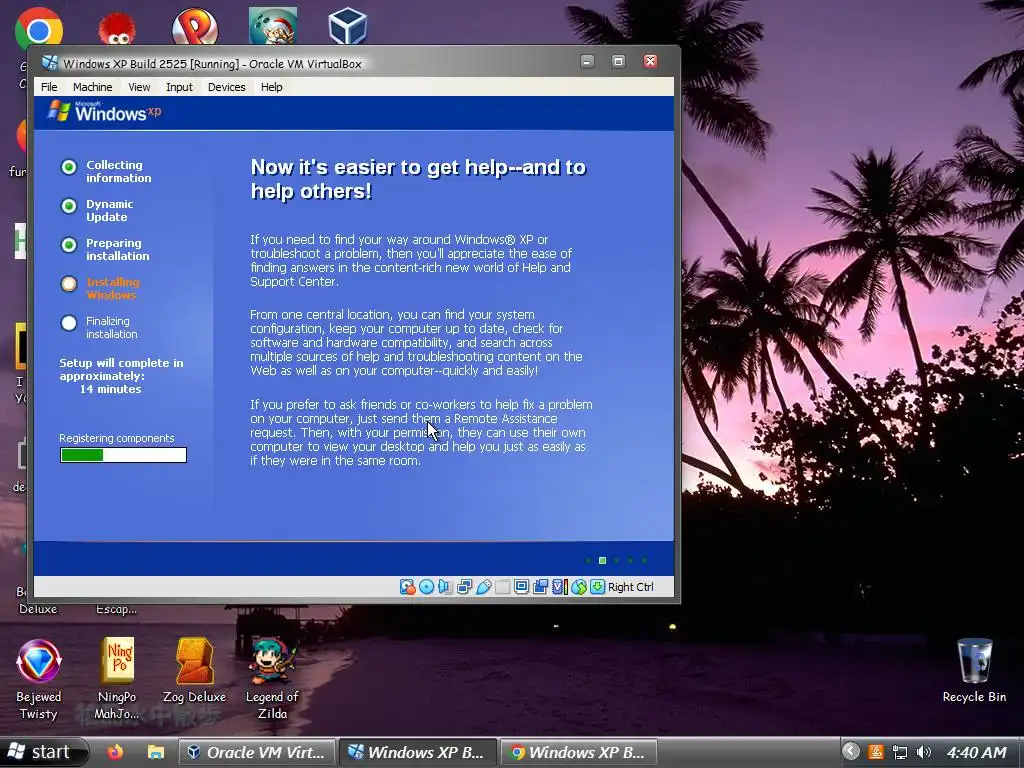
Task: Select the red furry creature desktop icon
Action: tap(116, 27)
